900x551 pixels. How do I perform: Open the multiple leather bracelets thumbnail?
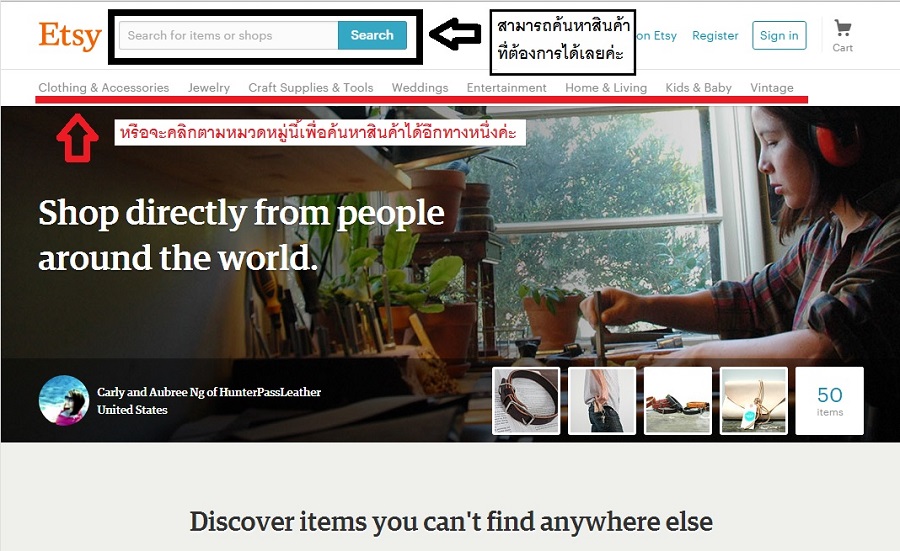pos(677,401)
